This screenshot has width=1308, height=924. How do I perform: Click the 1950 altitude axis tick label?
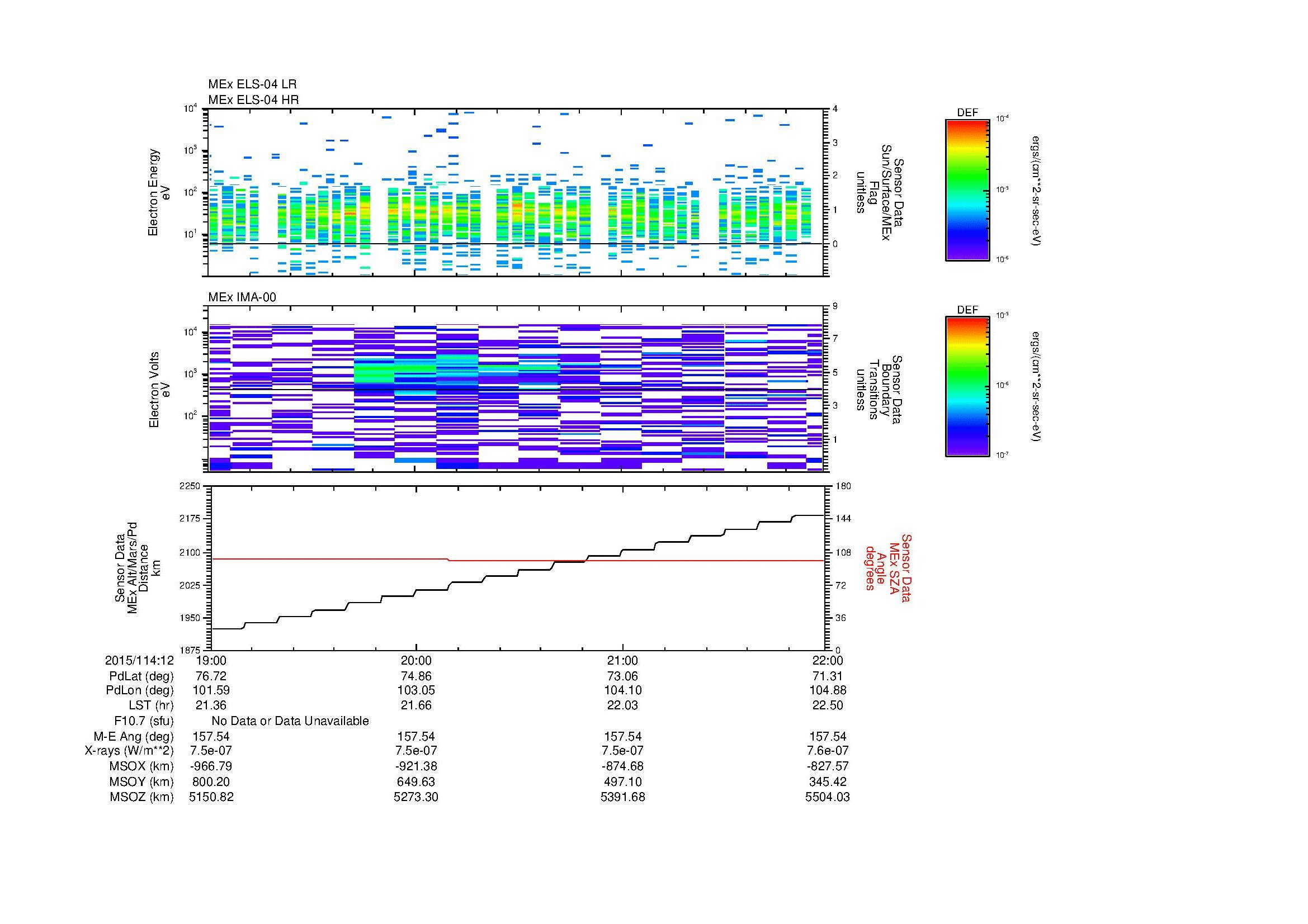[x=190, y=618]
